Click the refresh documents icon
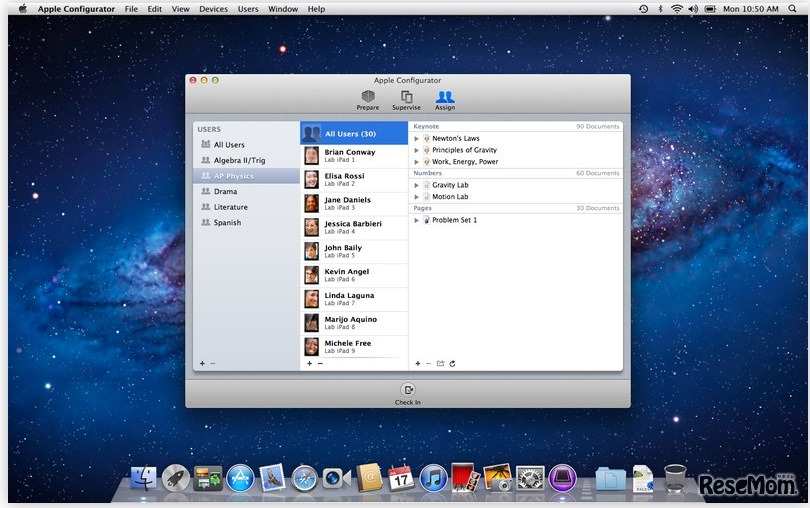Screen dimensions: 810x508 pyautogui.click(x=453, y=363)
